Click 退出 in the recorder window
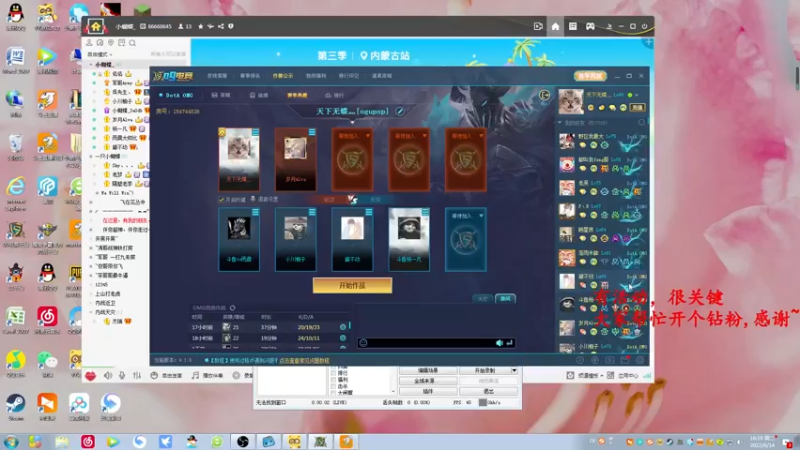Viewport: 800px width, 450px height. tap(488, 391)
